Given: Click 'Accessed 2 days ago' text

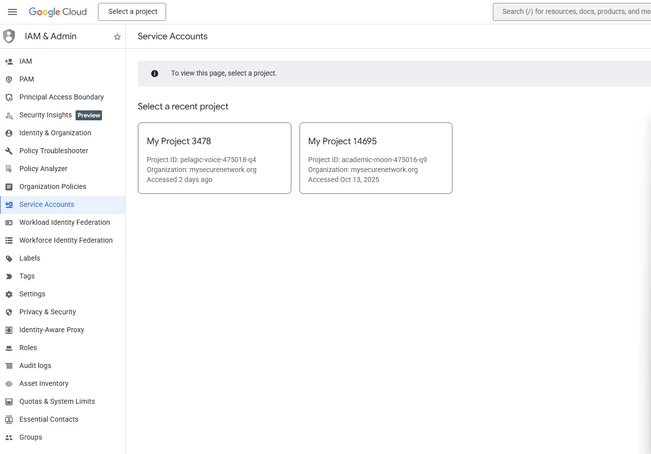Looking at the screenshot, I should [x=179, y=180].
